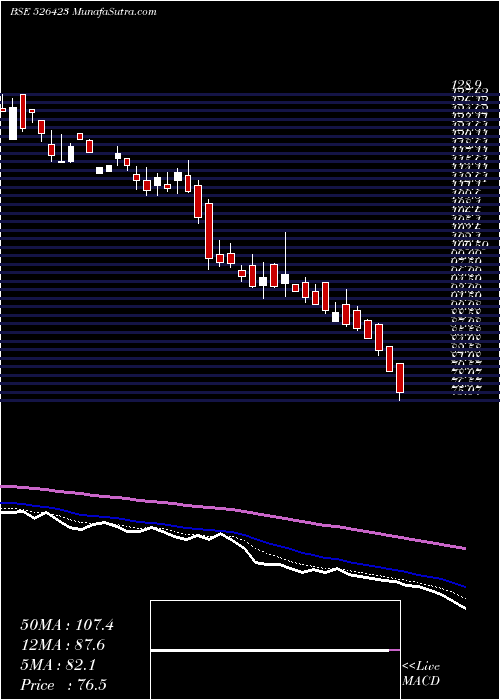The image size is (500, 700).
Task: Click the blue 12MA moving average line
Action: [x=232, y=531]
